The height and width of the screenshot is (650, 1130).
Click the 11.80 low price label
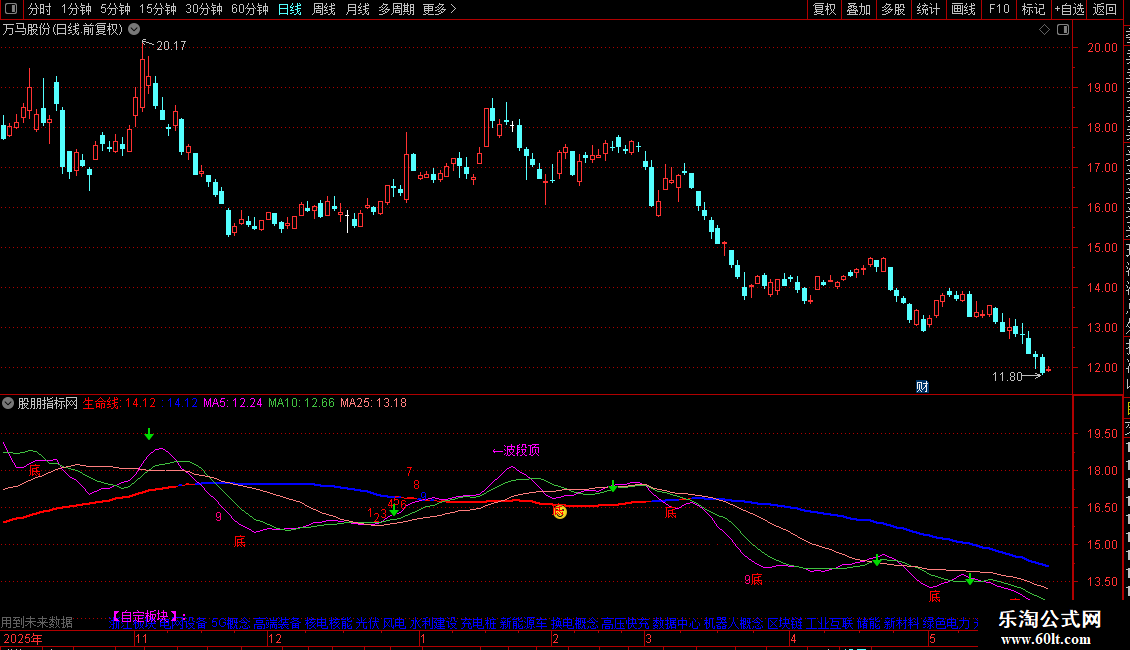pyautogui.click(x=1007, y=376)
